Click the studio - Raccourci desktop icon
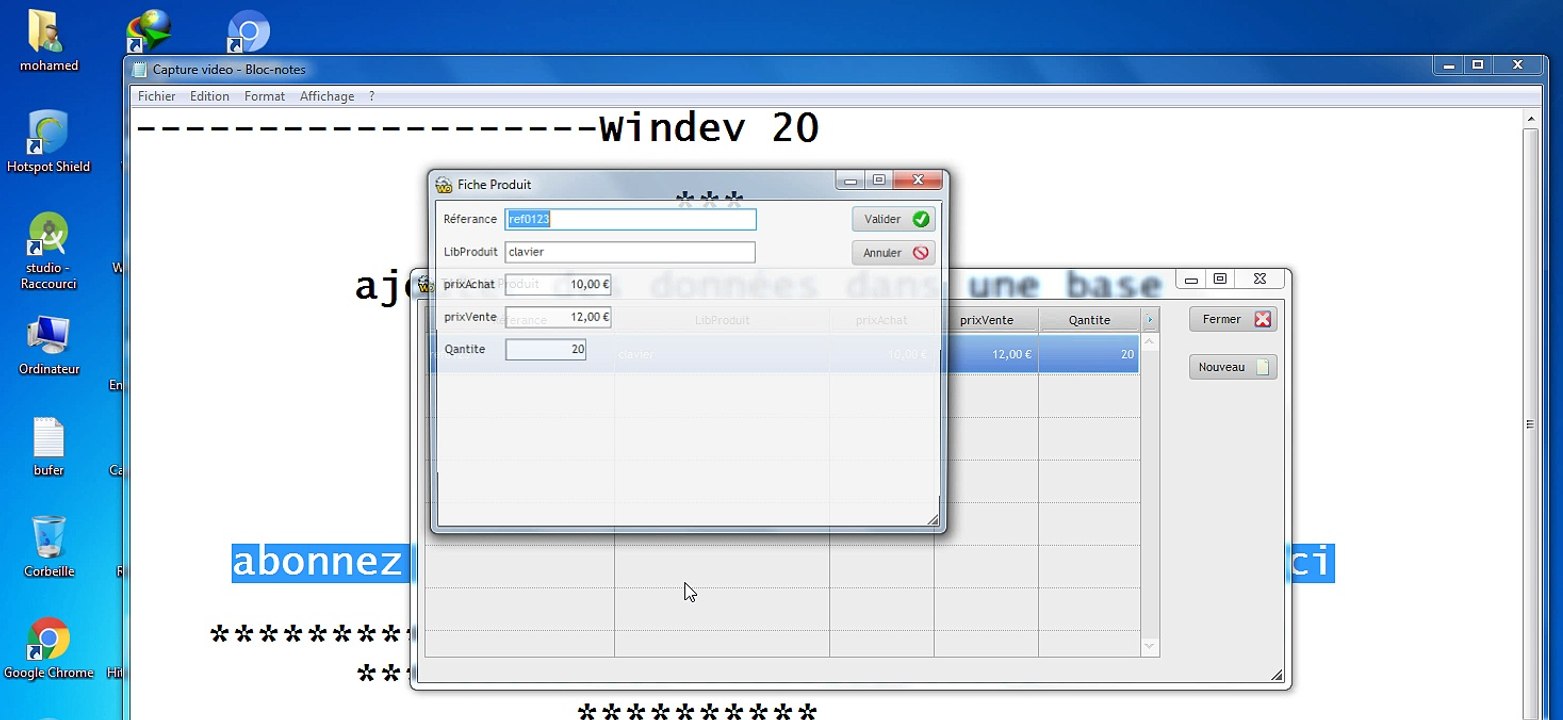Viewport: 1563px width, 720px height. pos(48,250)
